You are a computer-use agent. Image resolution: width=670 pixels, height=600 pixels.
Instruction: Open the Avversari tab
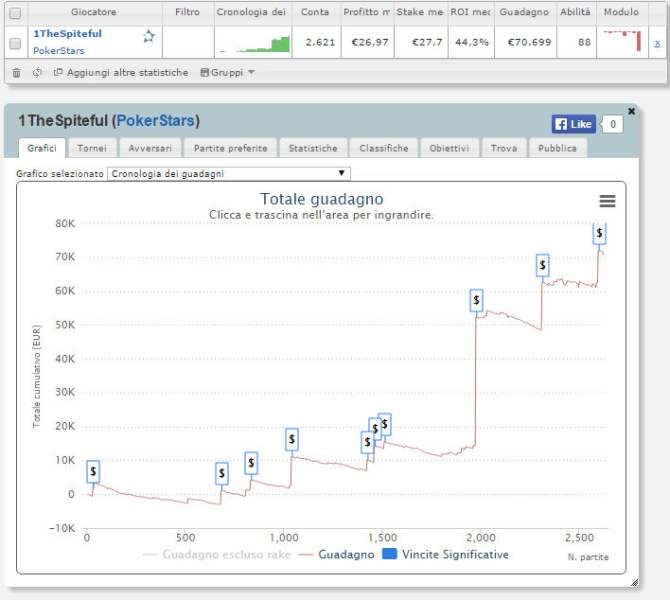pos(150,148)
